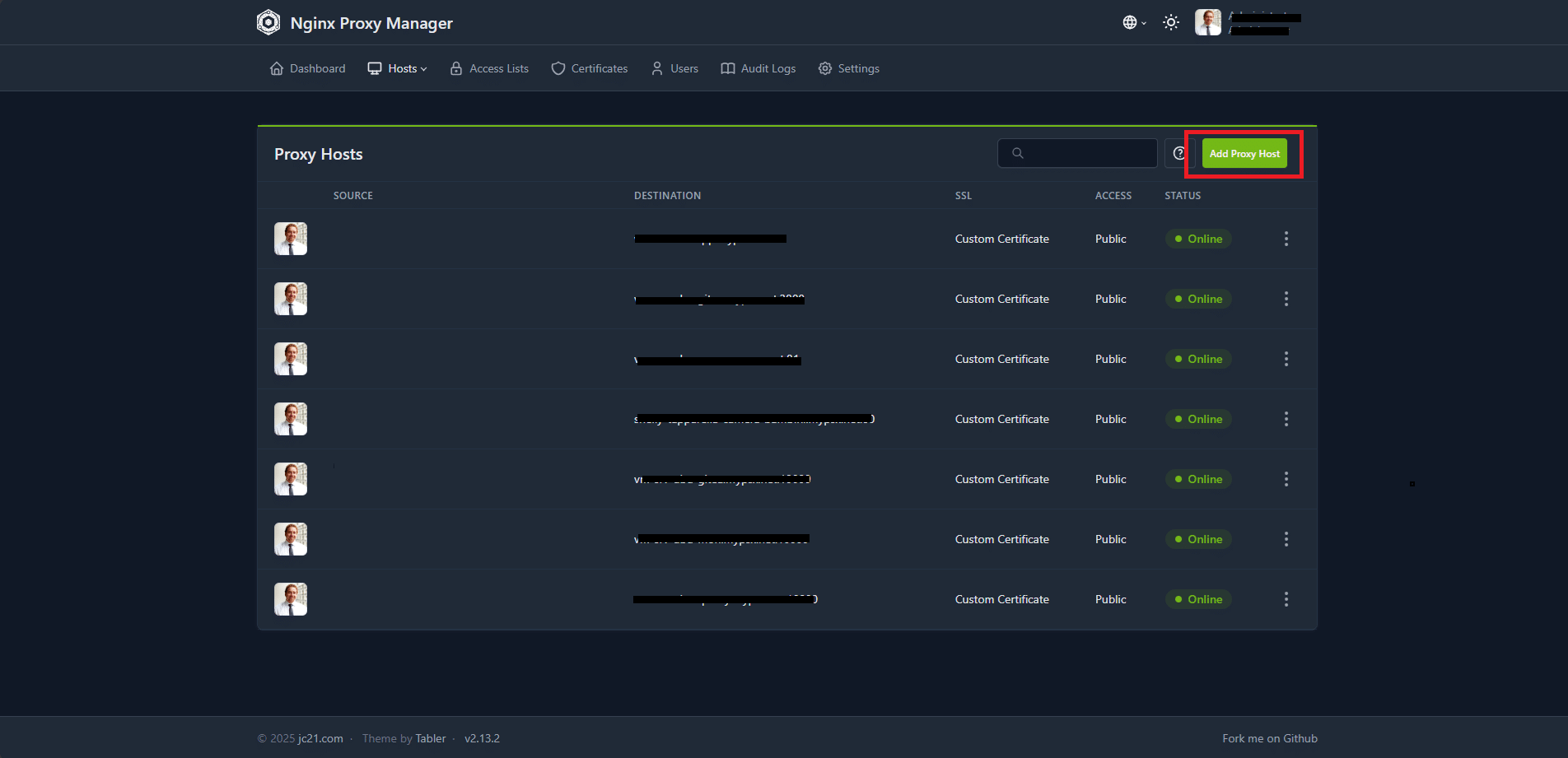Open the jc21.com footer link

320,738
